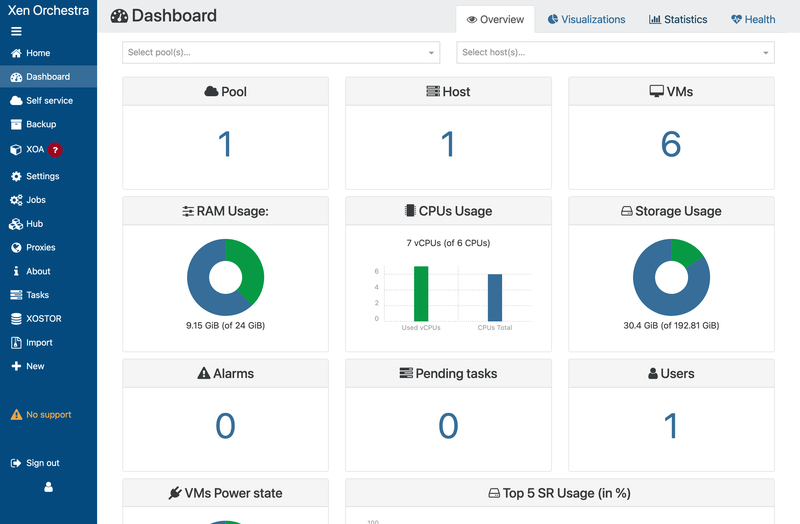The image size is (800, 524).
Task: Switch to the Health tab
Action: click(753, 19)
